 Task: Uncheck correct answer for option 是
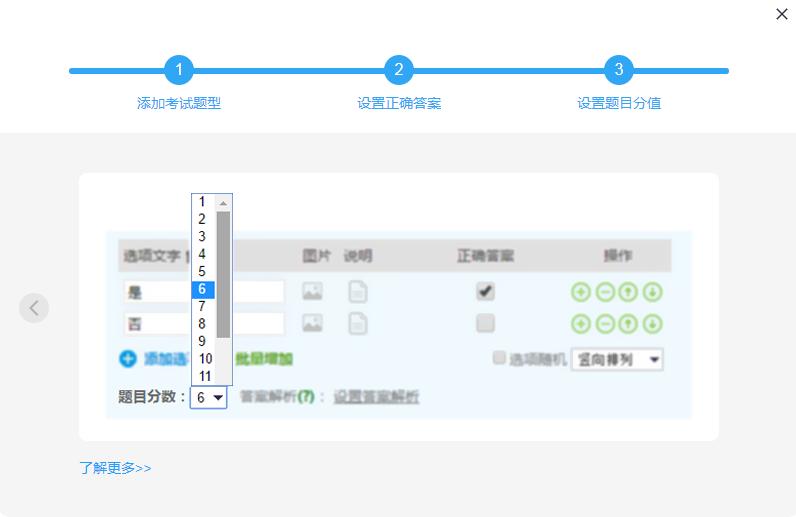485,292
